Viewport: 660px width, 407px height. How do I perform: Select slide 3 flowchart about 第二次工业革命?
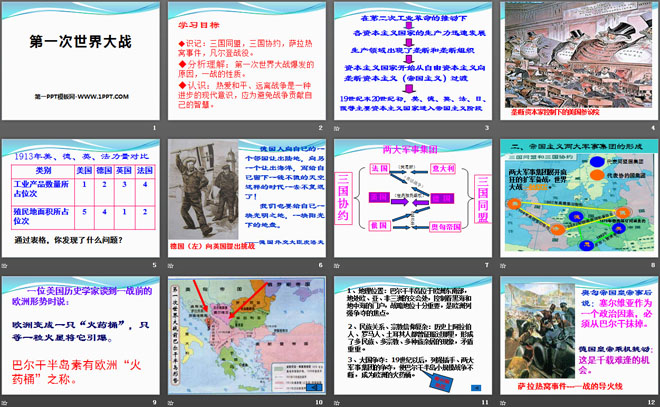pyautogui.click(x=413, y=61)
